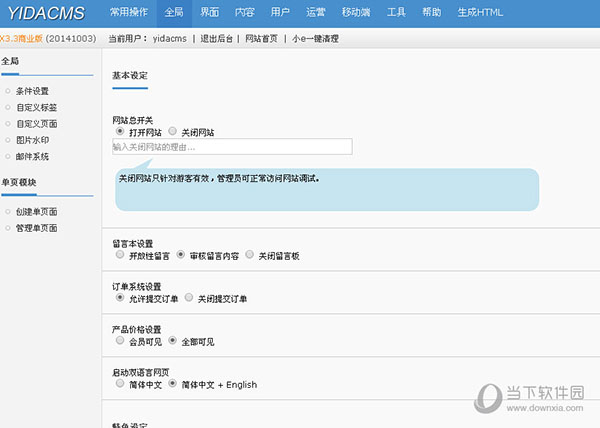Open the 运营 menu
The image size is (600, 428).
click(316, 12)
